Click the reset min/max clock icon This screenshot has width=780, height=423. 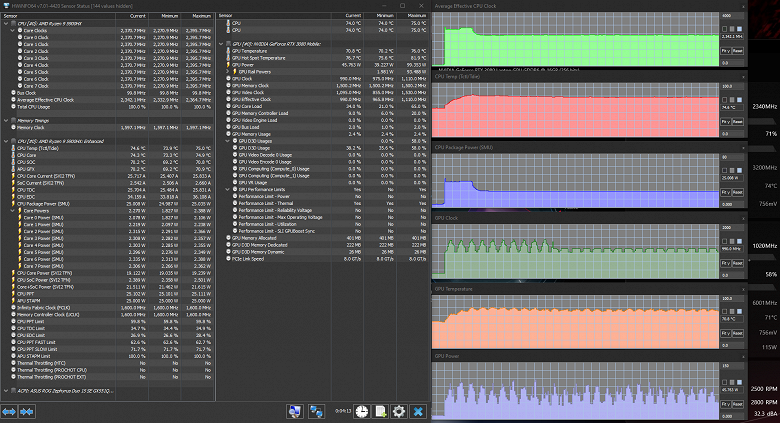360,411
